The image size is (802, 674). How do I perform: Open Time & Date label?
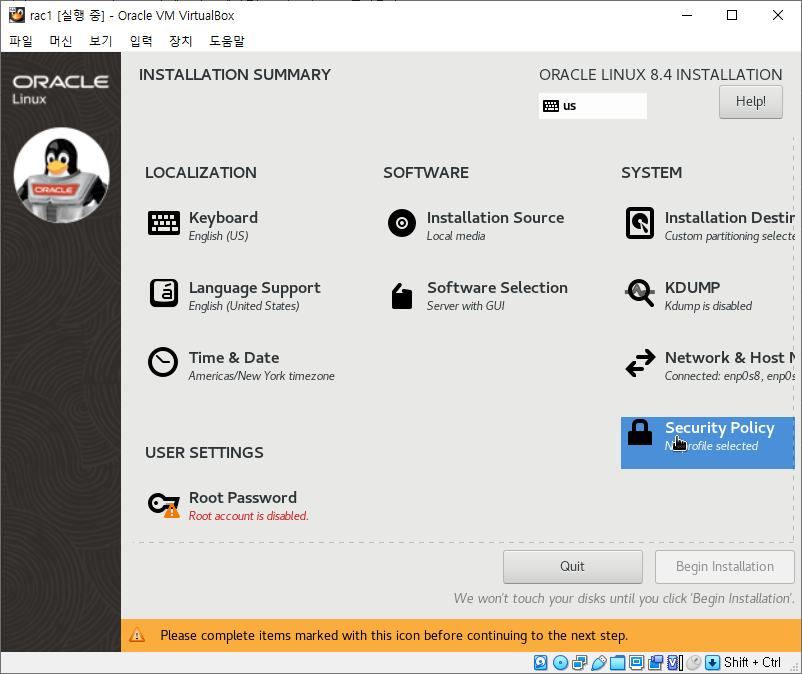click(234, 358)
